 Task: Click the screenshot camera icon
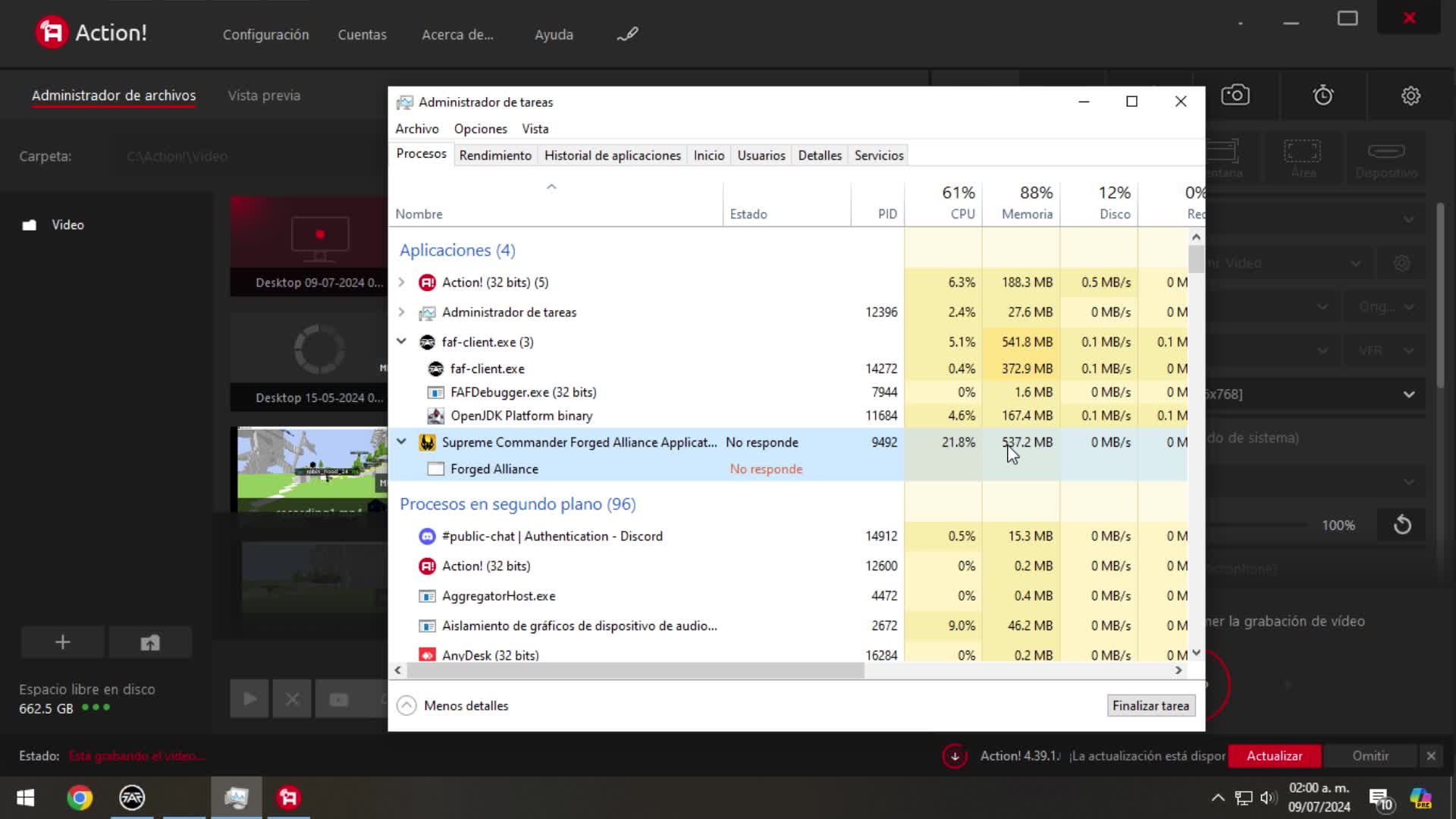[1235, 96]
